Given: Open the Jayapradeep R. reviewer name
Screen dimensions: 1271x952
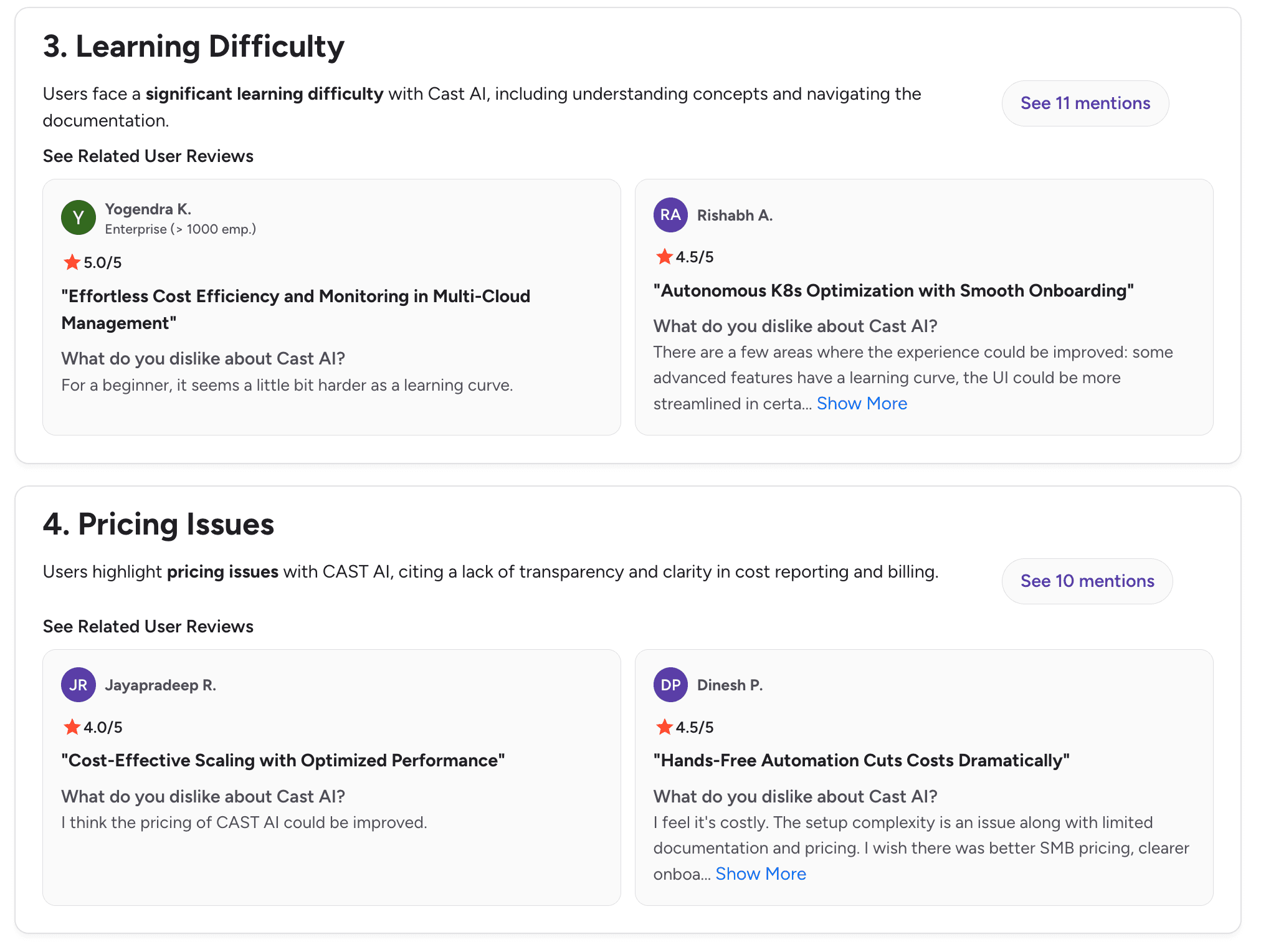Looking at the screenshot, I should [161, 685].
